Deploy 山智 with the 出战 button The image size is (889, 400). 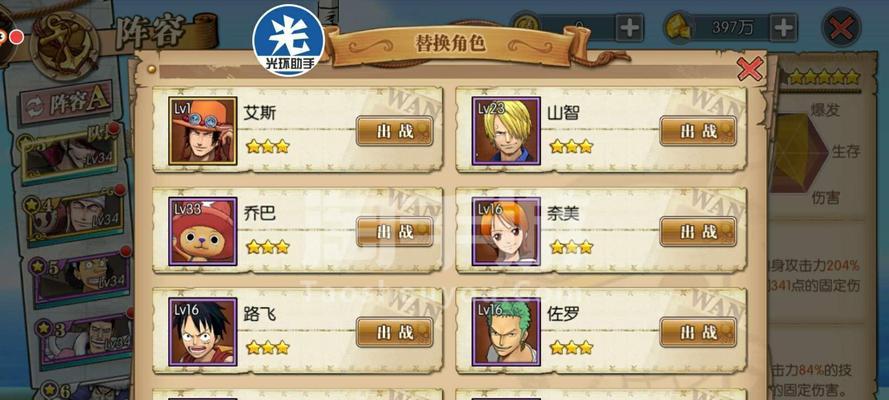pos(698,131)
